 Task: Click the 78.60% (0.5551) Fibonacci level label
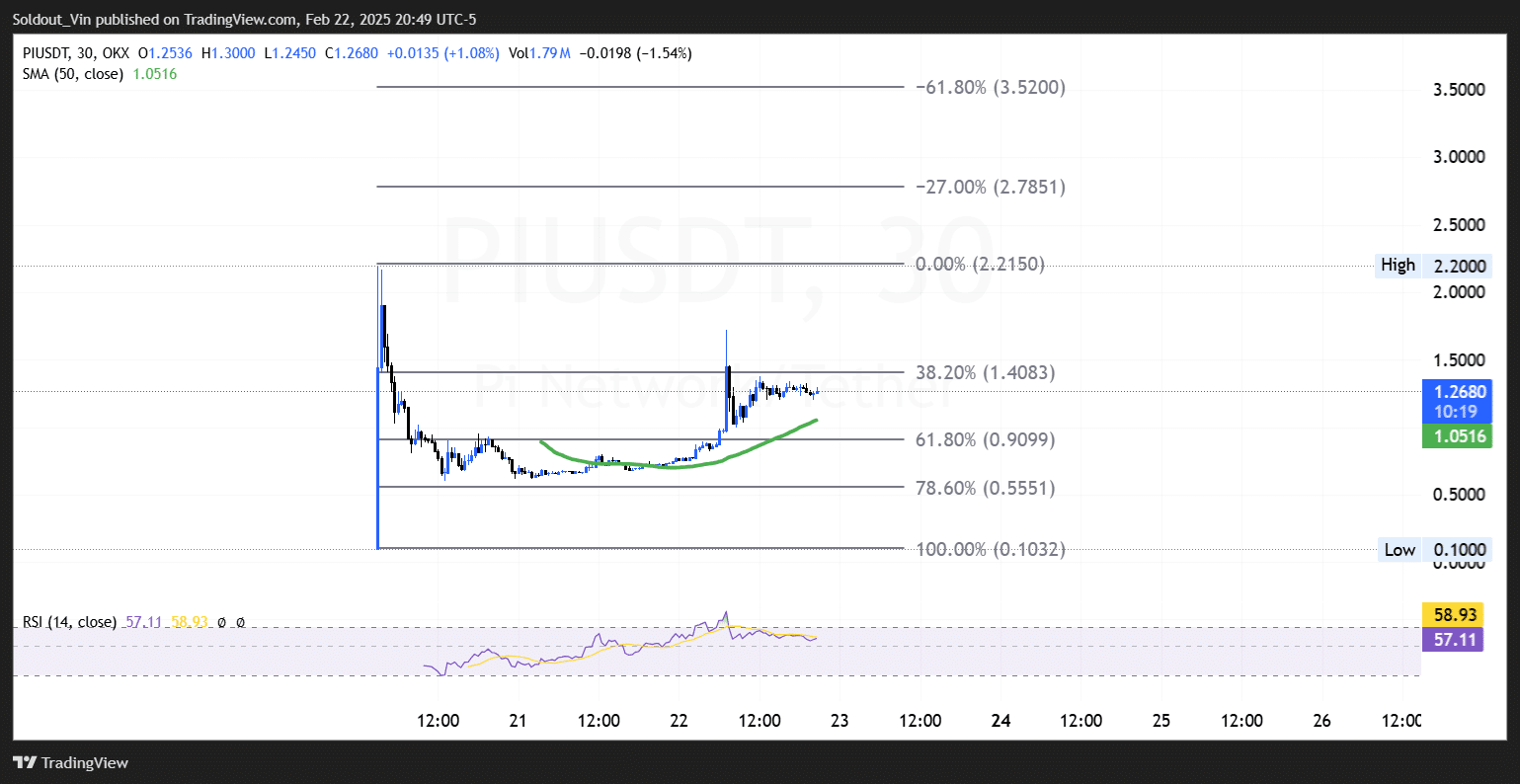985,489
